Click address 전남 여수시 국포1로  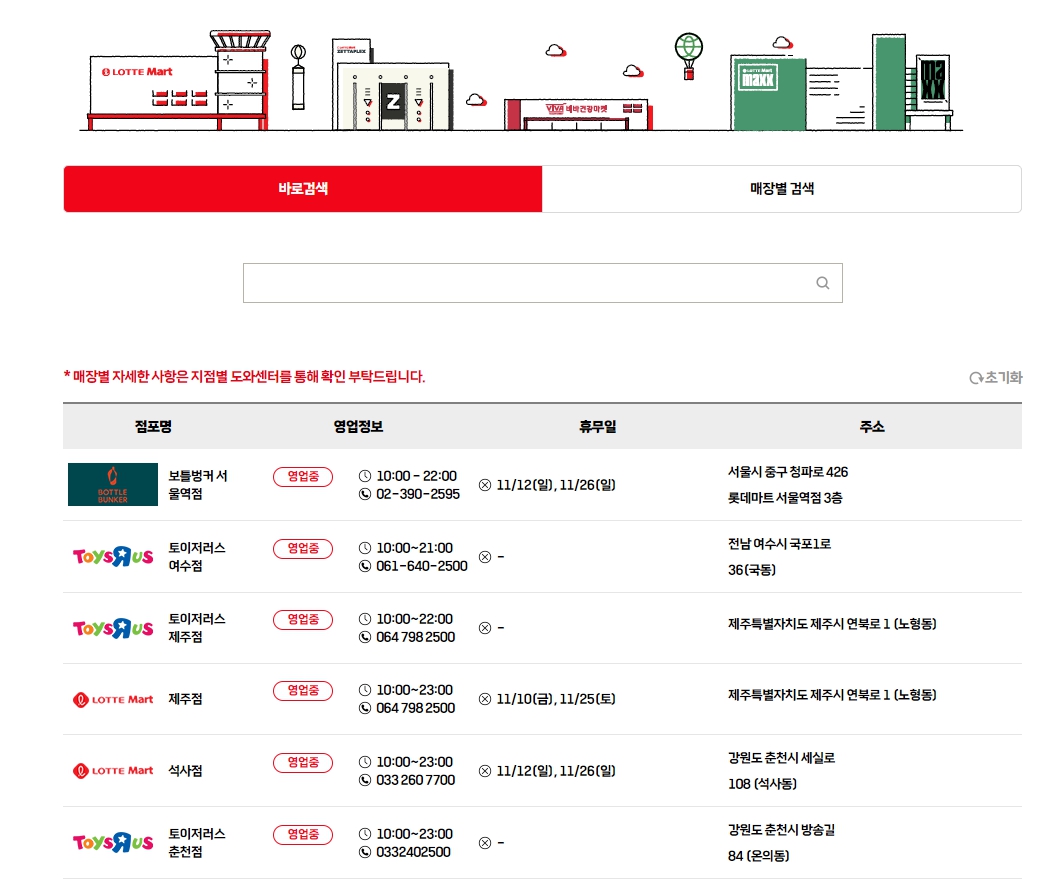tap(780, 544)
